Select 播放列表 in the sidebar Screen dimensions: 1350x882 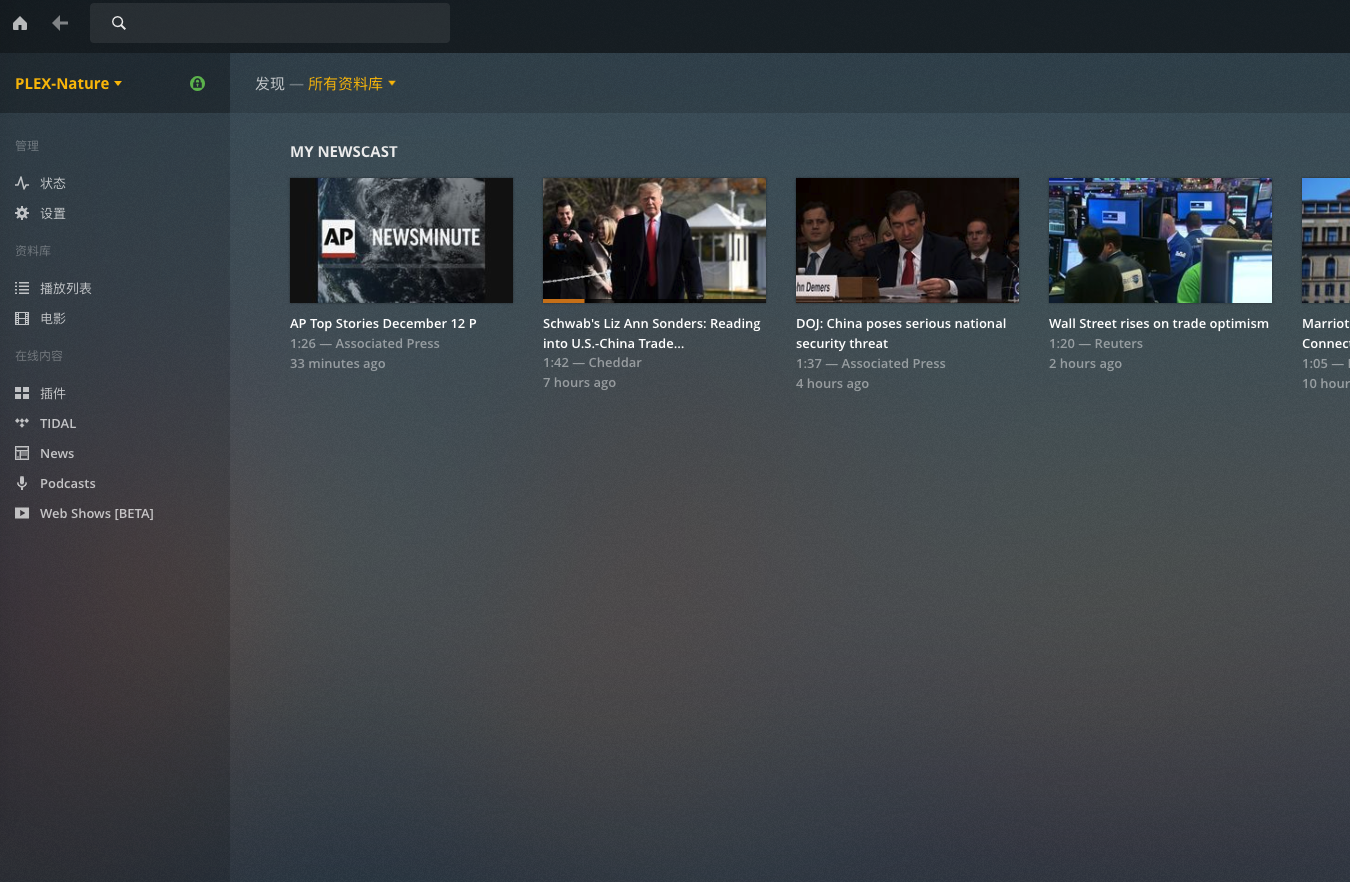(x=66, y=288)
